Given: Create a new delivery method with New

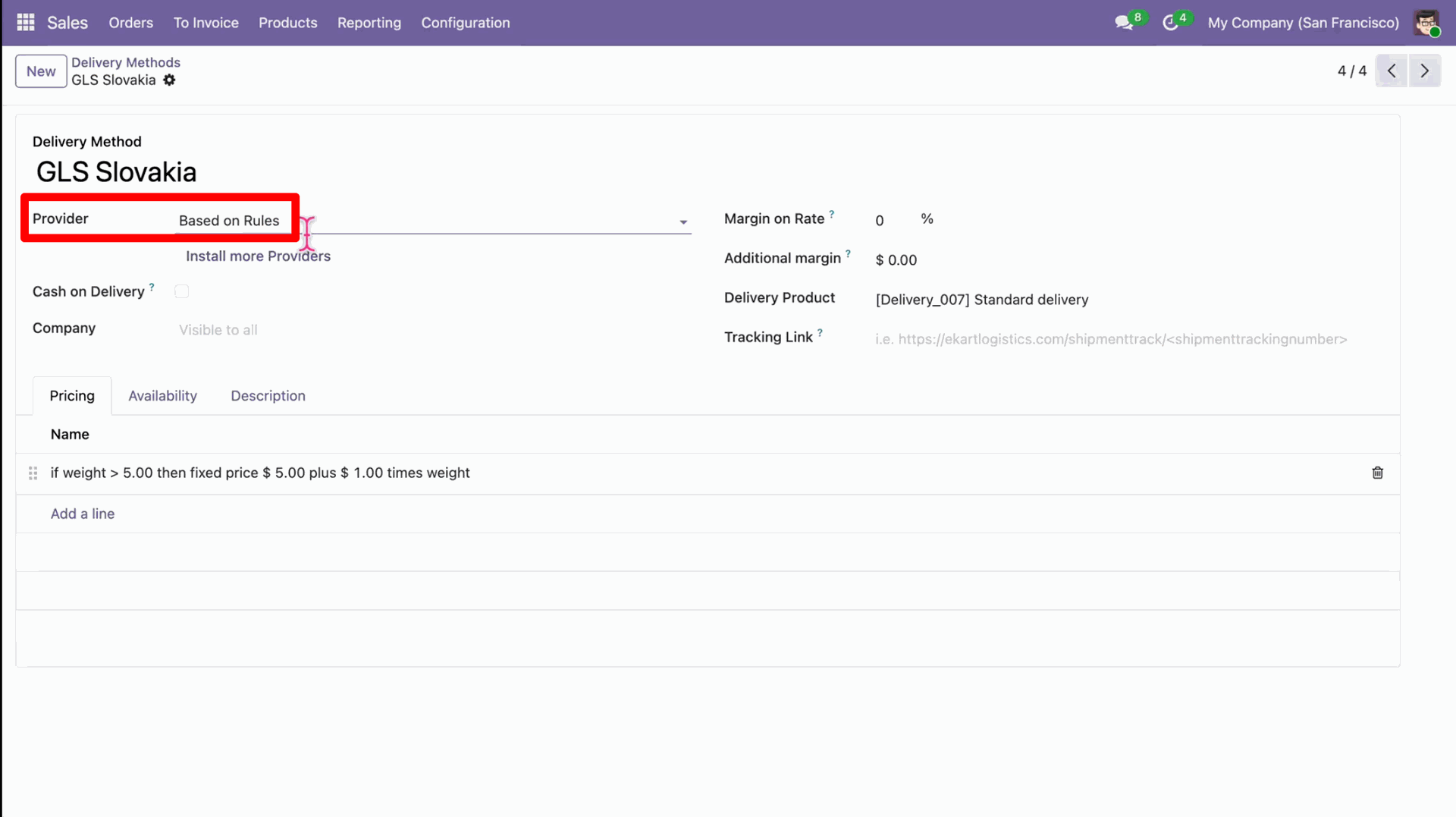Looking at the screenshot, I should (41, 71).
